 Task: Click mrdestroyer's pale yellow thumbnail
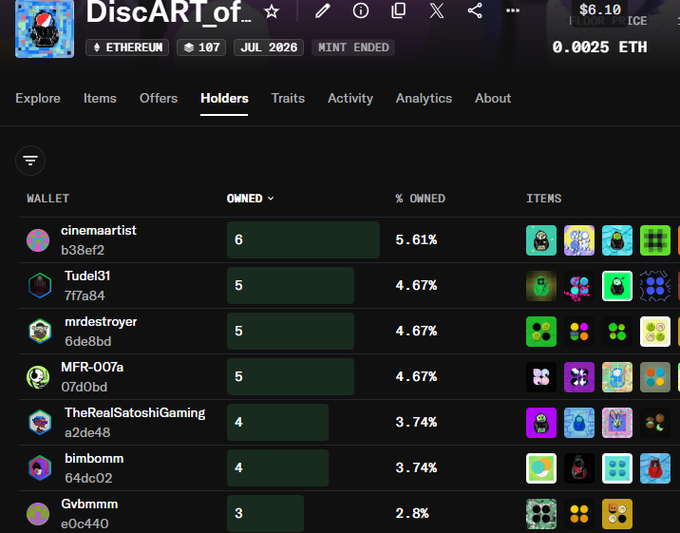pyautogui.click(x=655, y=331)
